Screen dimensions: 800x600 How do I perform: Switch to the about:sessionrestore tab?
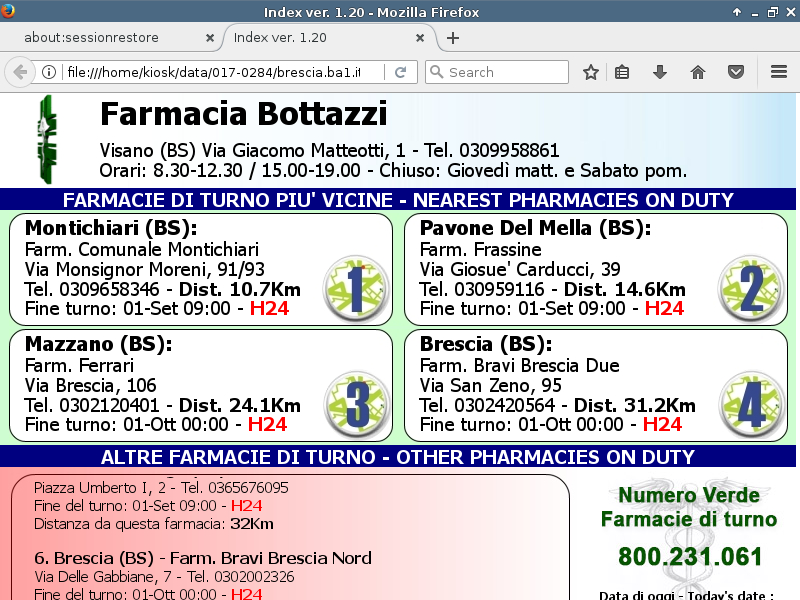105,38
